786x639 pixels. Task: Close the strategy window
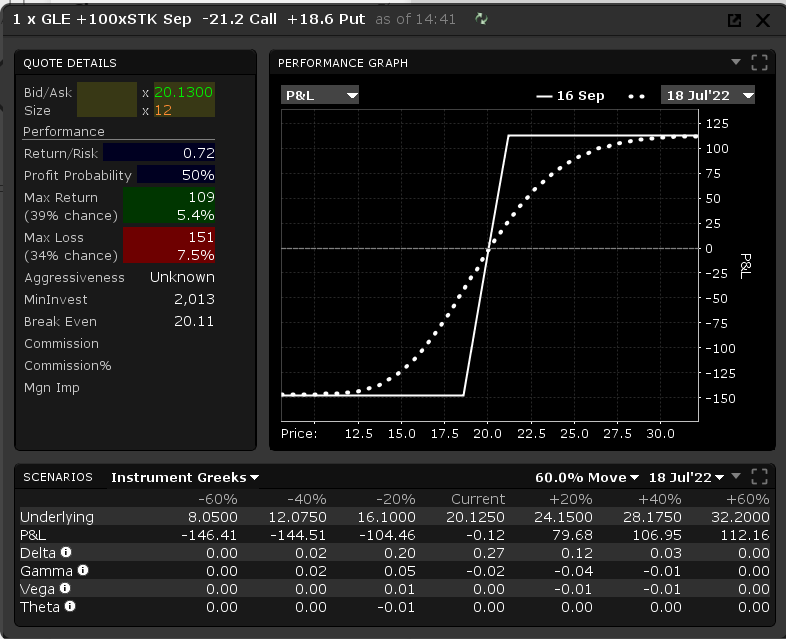pos(763,20)
